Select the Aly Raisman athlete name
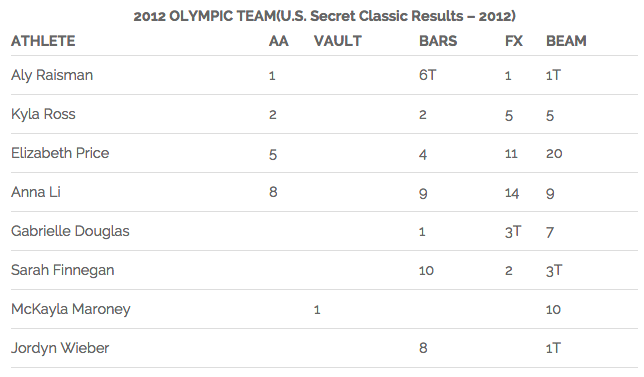Viewport: 644px width, 377px height. [52, 76]
